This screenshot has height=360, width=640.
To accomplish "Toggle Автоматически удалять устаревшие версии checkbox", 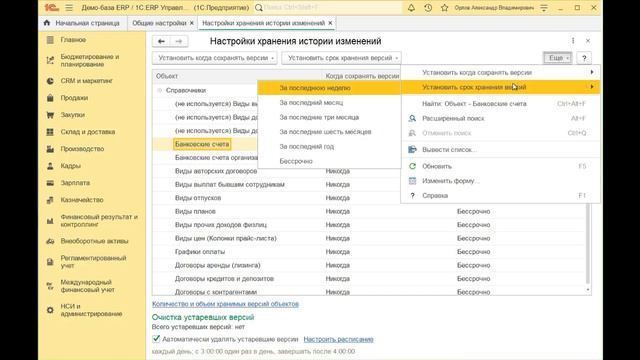I will (x=156, y=339).
